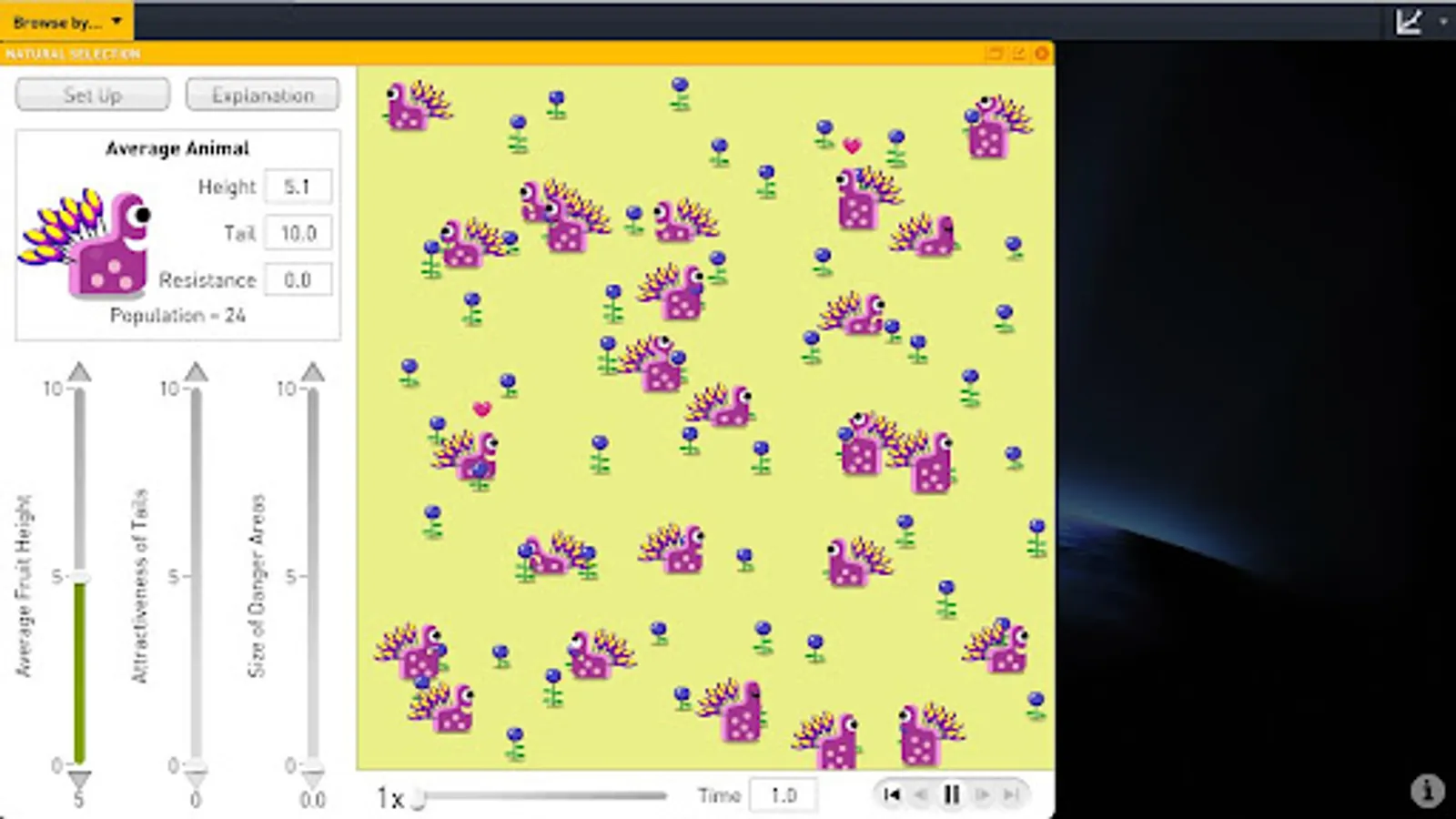The width and height of the screenshot is (1456, 819).
Task: Decrease Average Fruit Height with down arrow
Action: (x=80, y=780)
